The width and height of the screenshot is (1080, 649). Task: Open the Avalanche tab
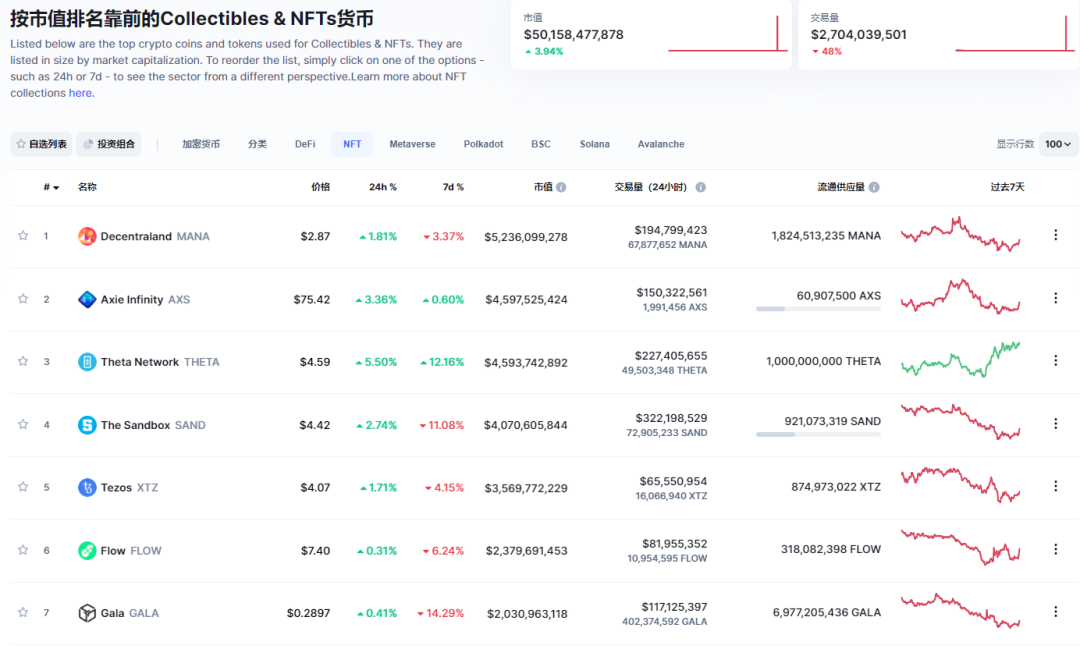coord(661,144)
